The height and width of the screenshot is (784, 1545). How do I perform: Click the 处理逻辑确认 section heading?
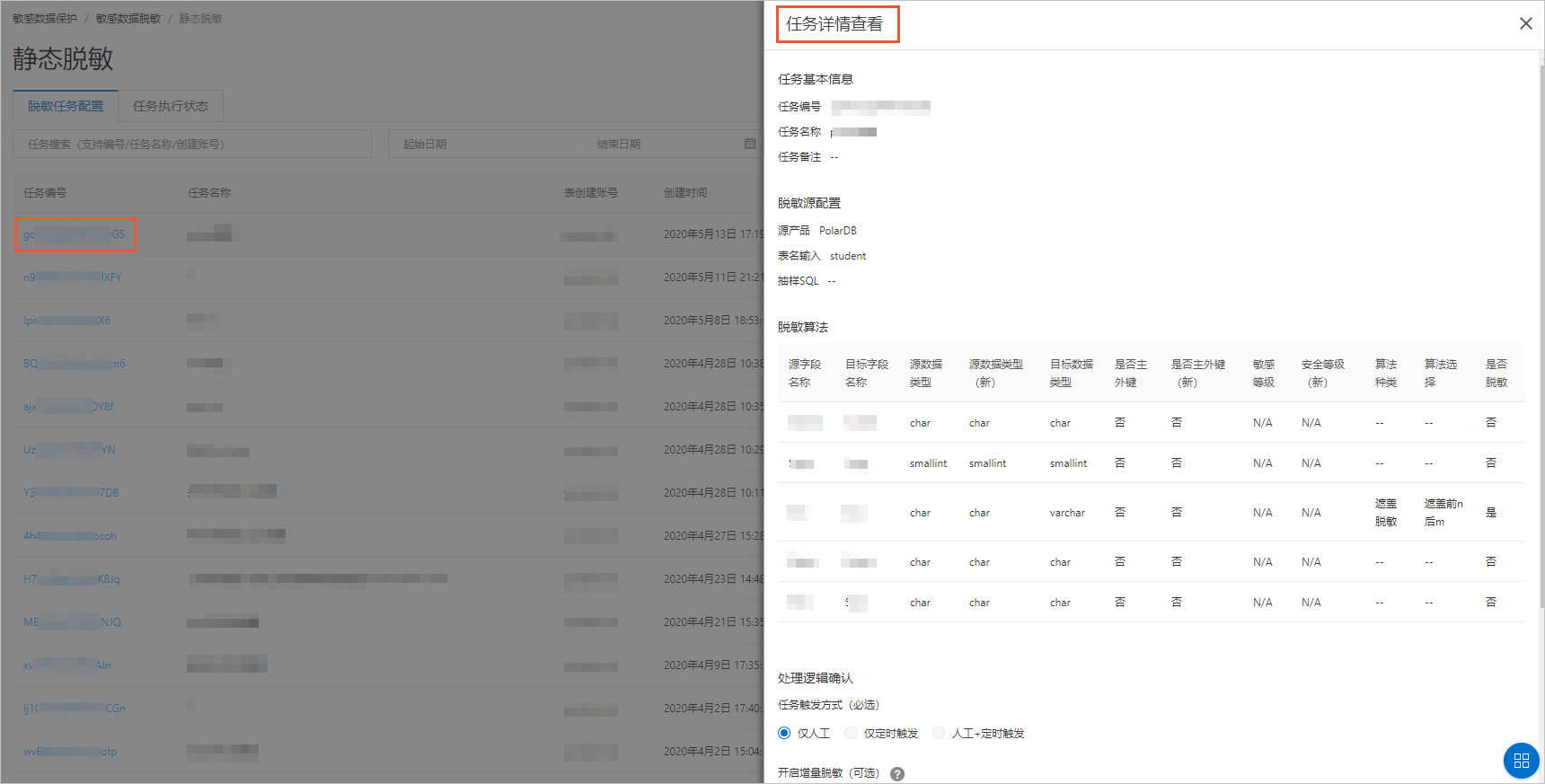[816, 679]
